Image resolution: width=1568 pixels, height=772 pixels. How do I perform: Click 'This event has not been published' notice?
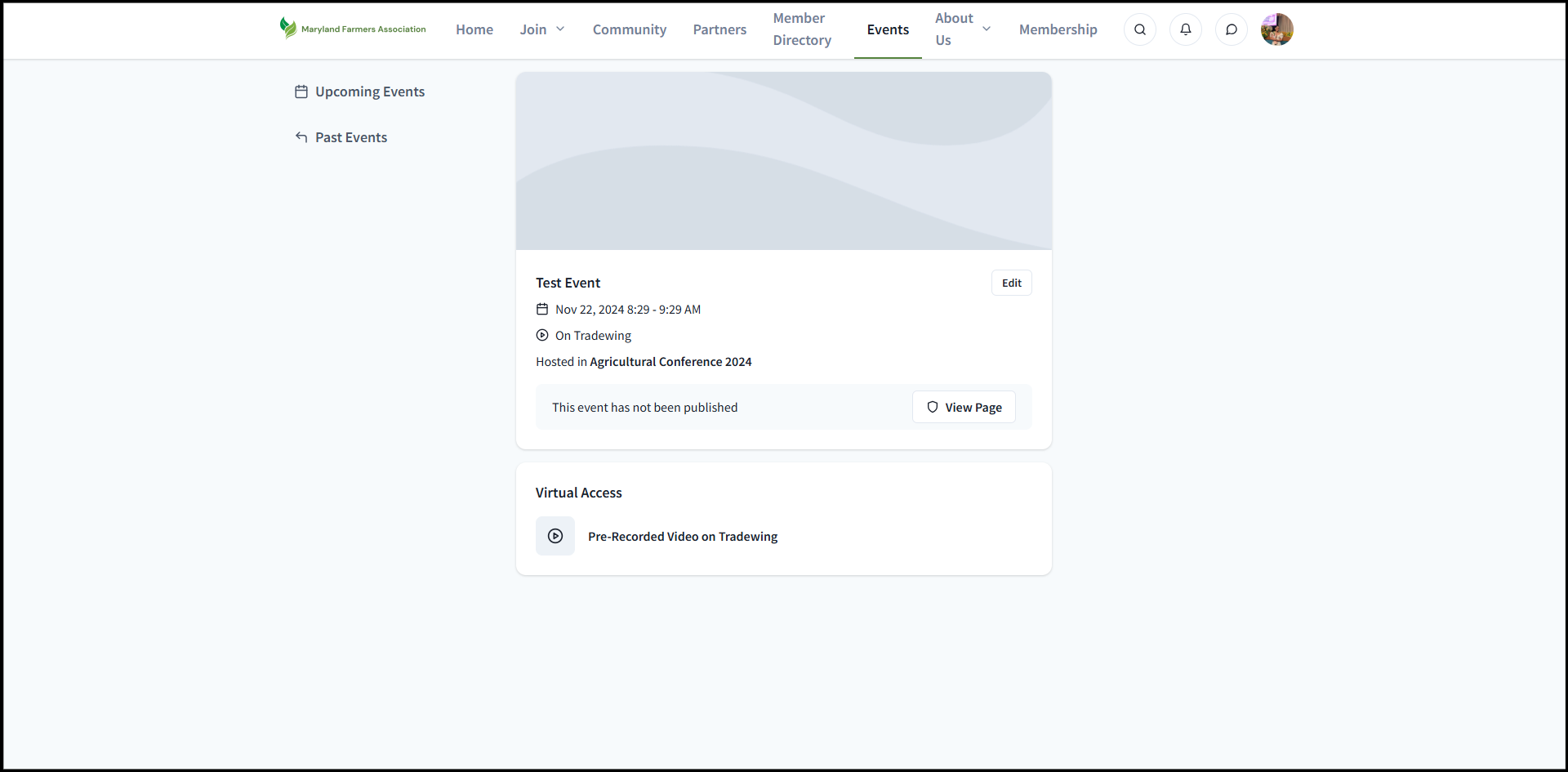644,407
